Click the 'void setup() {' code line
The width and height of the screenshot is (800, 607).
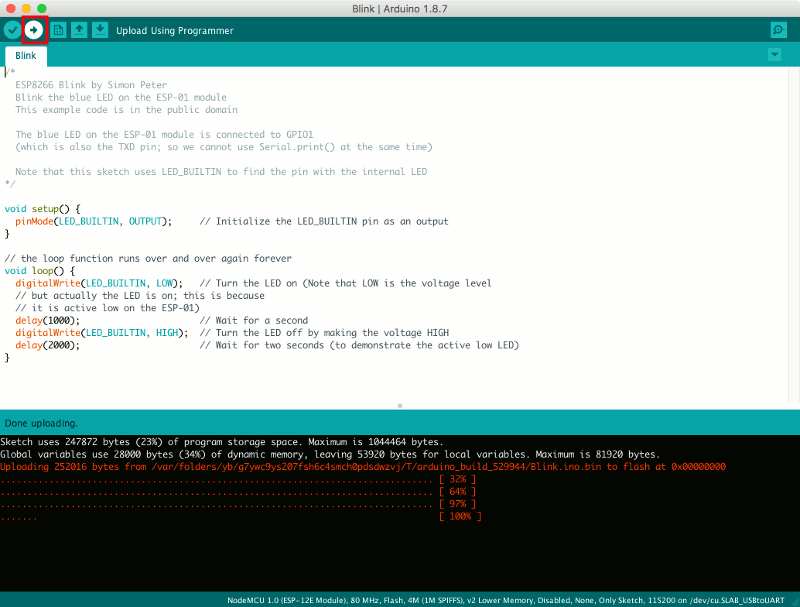pos(42,209)
